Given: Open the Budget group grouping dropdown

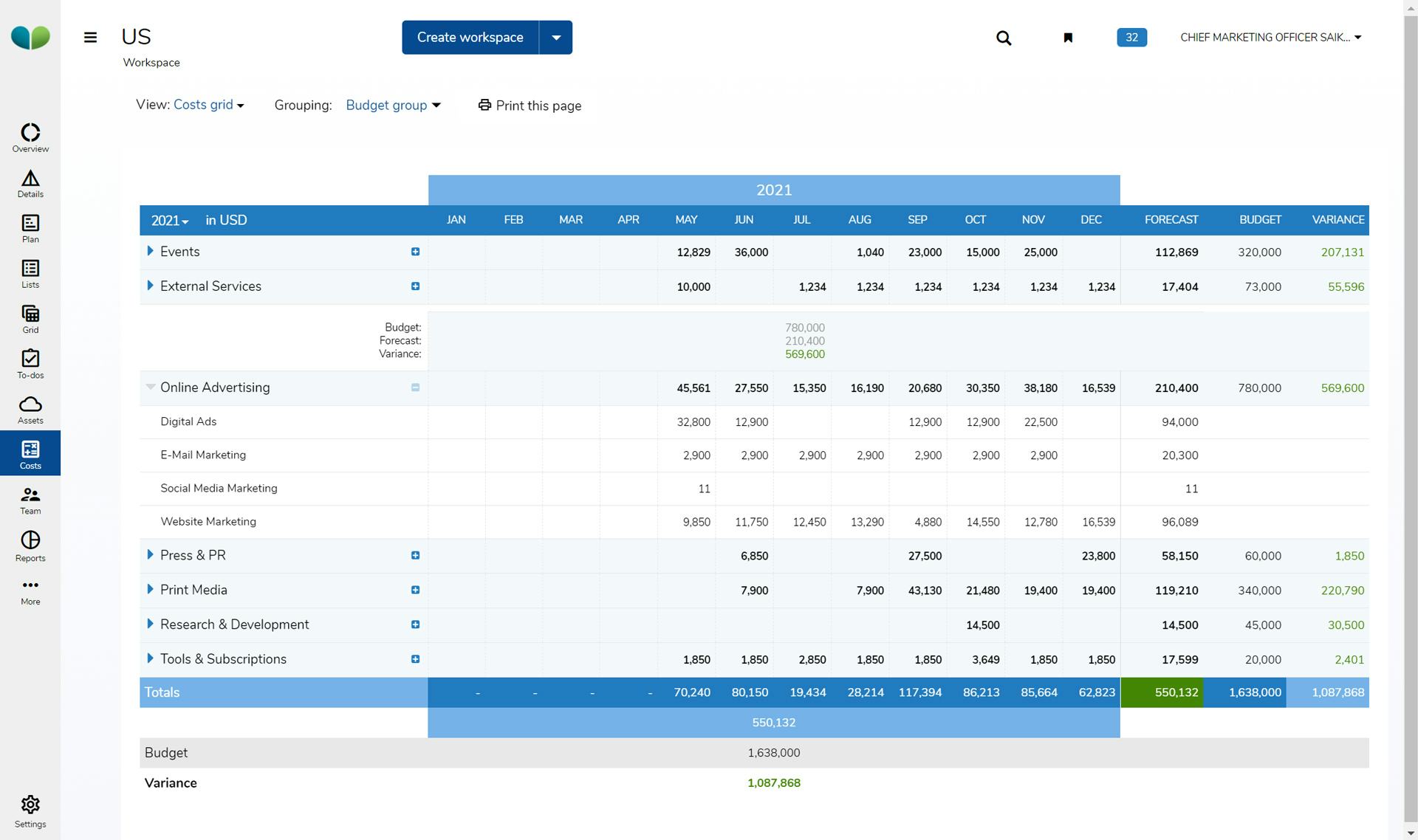Looking at the screenshot, I should 393,105.
